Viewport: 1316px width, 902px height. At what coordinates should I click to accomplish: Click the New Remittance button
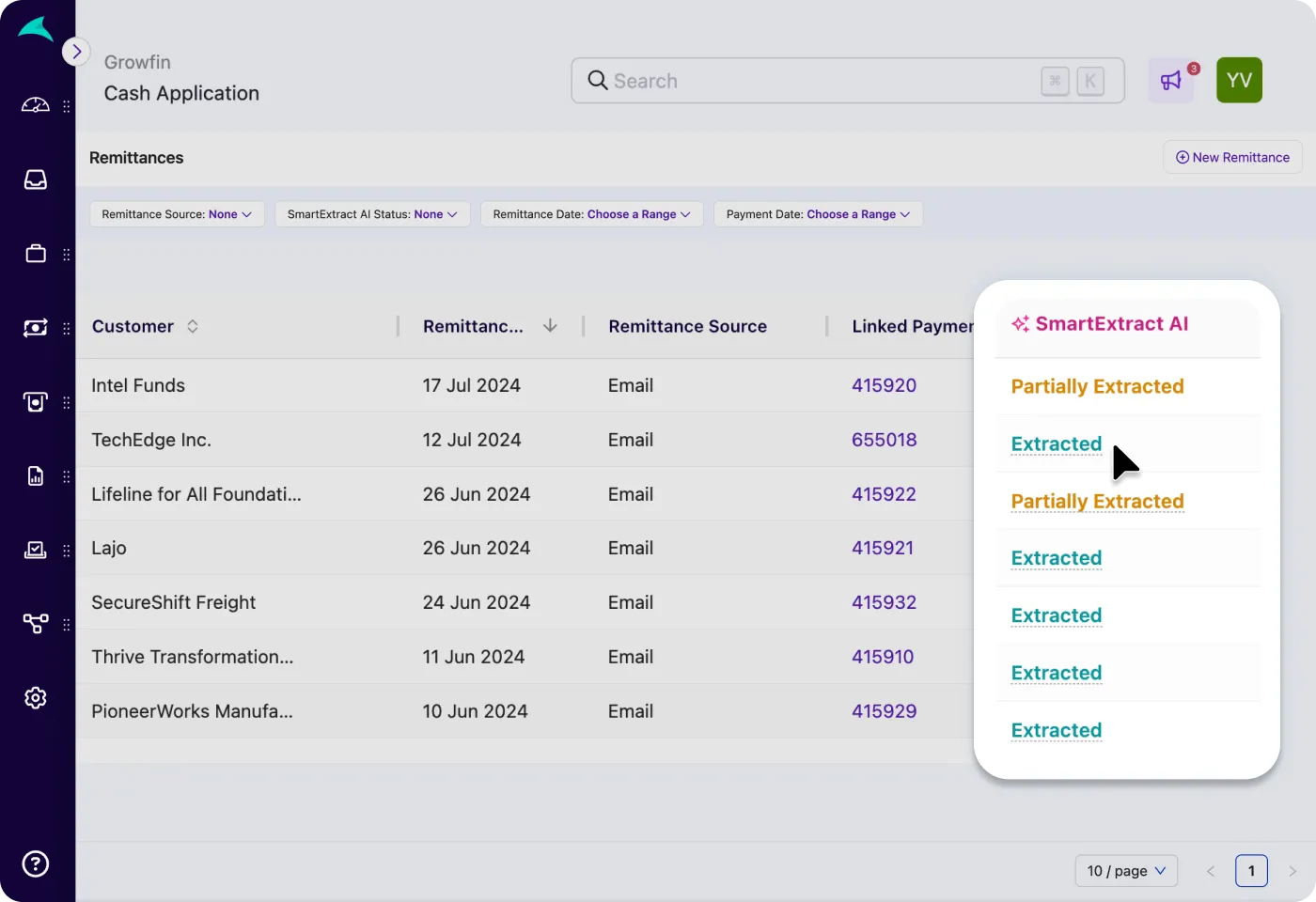point(1232,158)
